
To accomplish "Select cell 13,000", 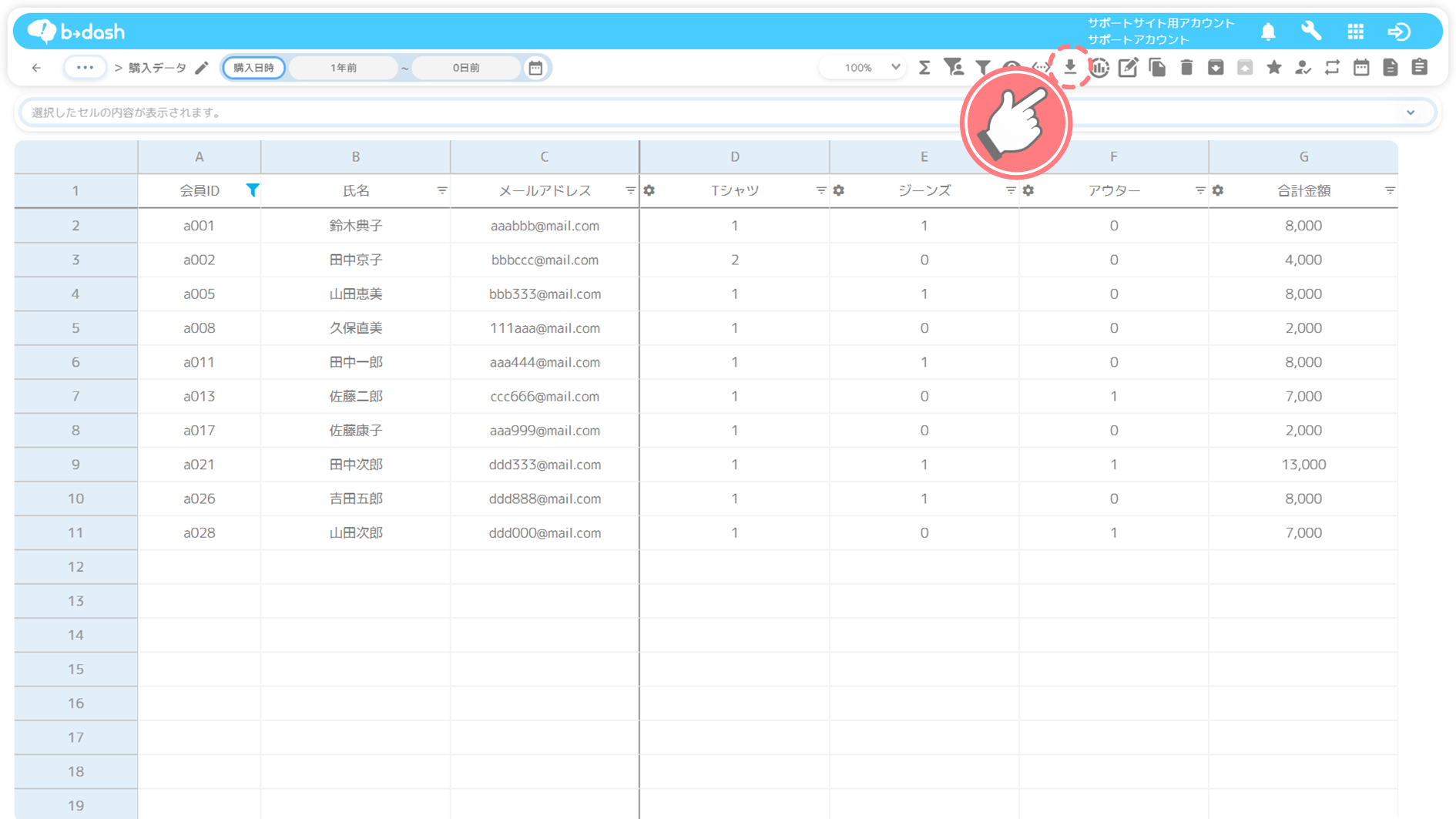I will tap(1303, 465).
